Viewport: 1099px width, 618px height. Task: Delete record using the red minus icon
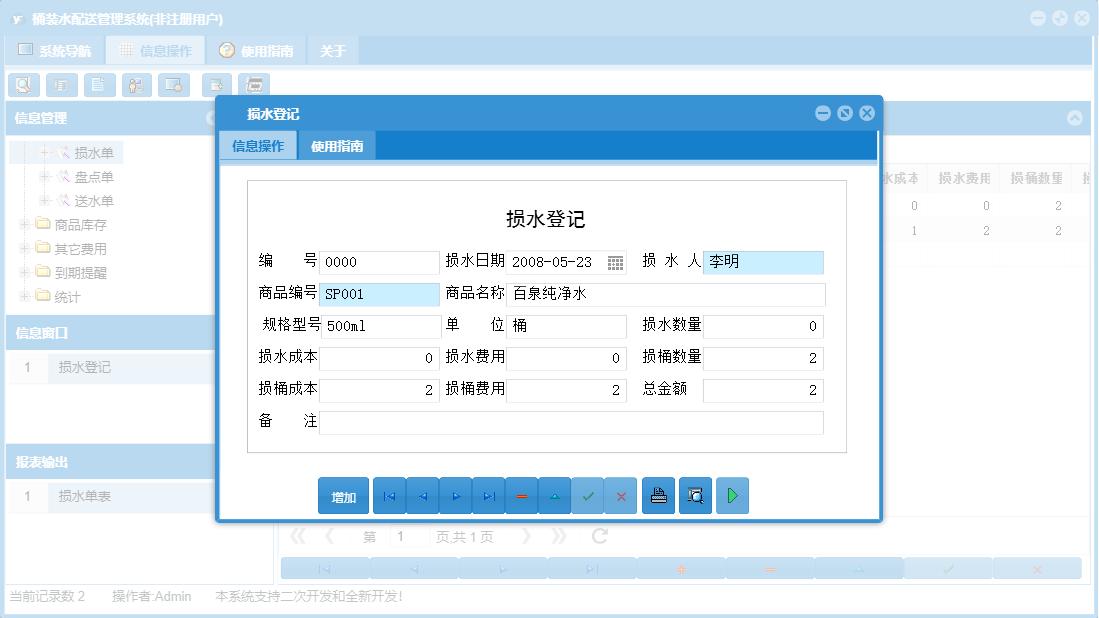click(521, 495)
